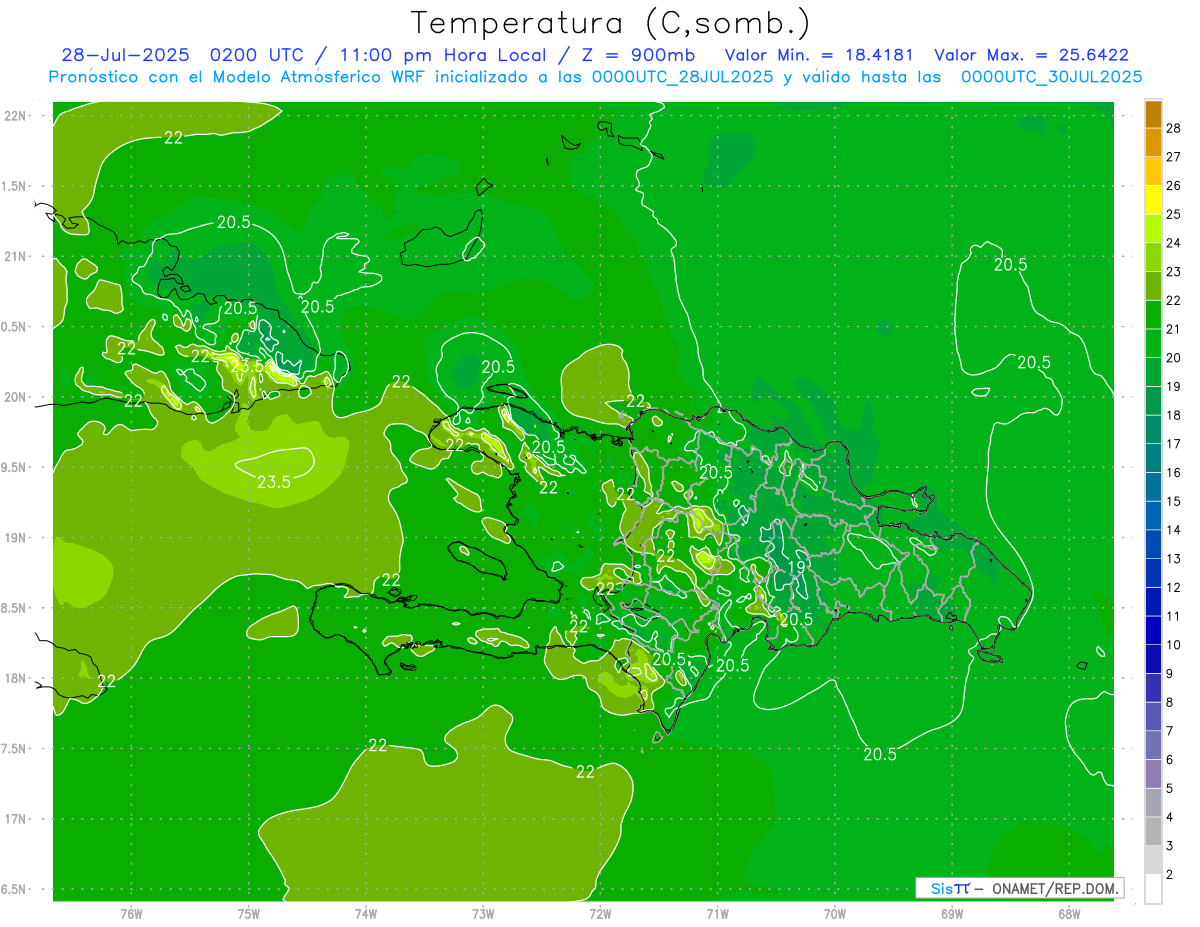Select "Valor Max. = 25.6422" text

click(x=1031, y=55)
